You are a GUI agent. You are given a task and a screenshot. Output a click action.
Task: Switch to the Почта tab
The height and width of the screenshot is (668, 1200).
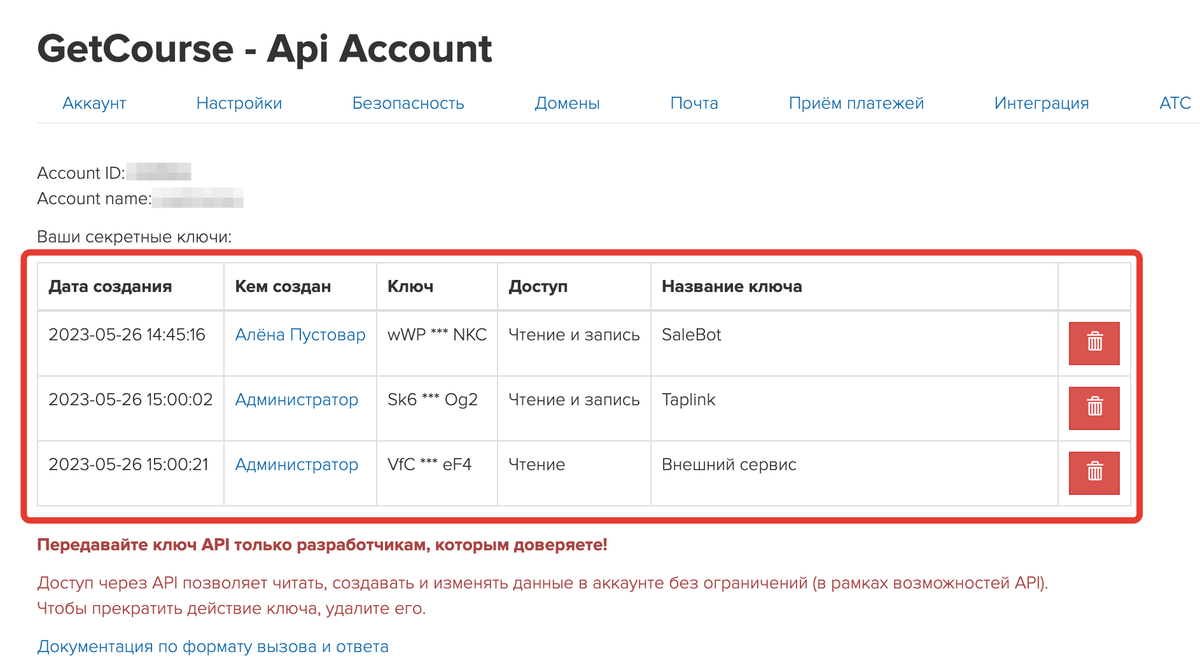(x=694, y=102)
